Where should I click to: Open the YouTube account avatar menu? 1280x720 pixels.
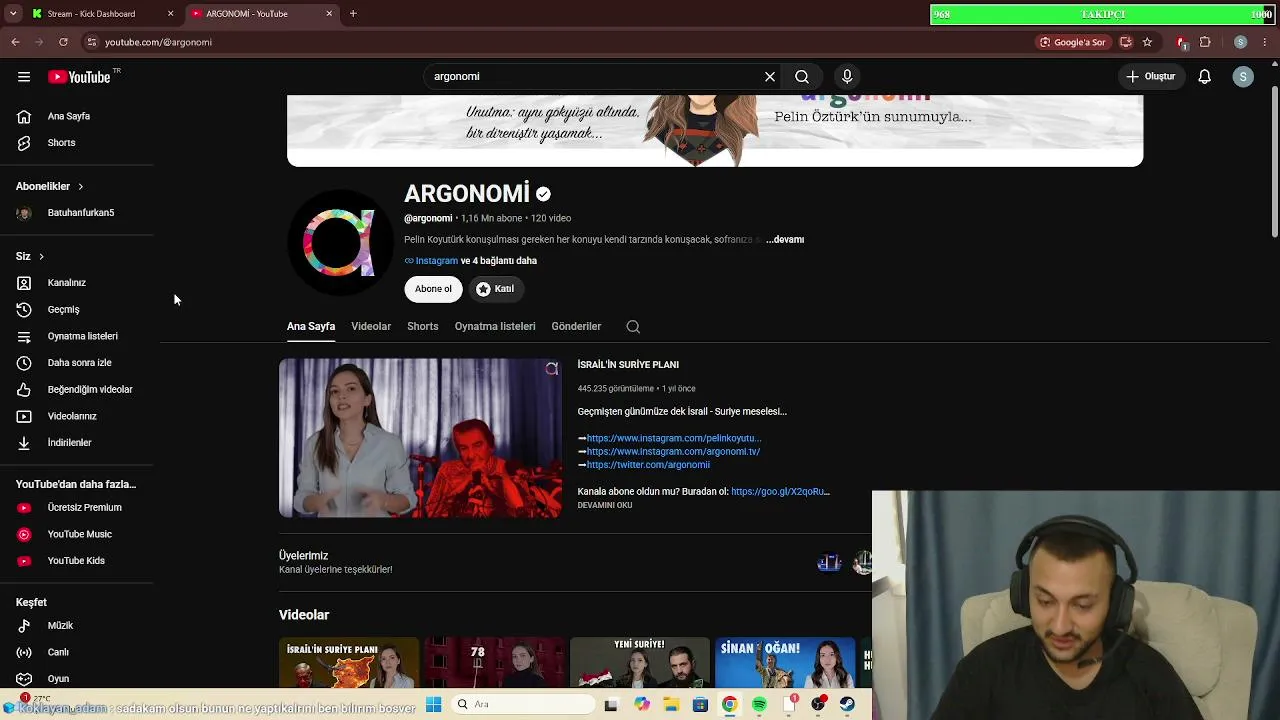tap(1243, 77)
